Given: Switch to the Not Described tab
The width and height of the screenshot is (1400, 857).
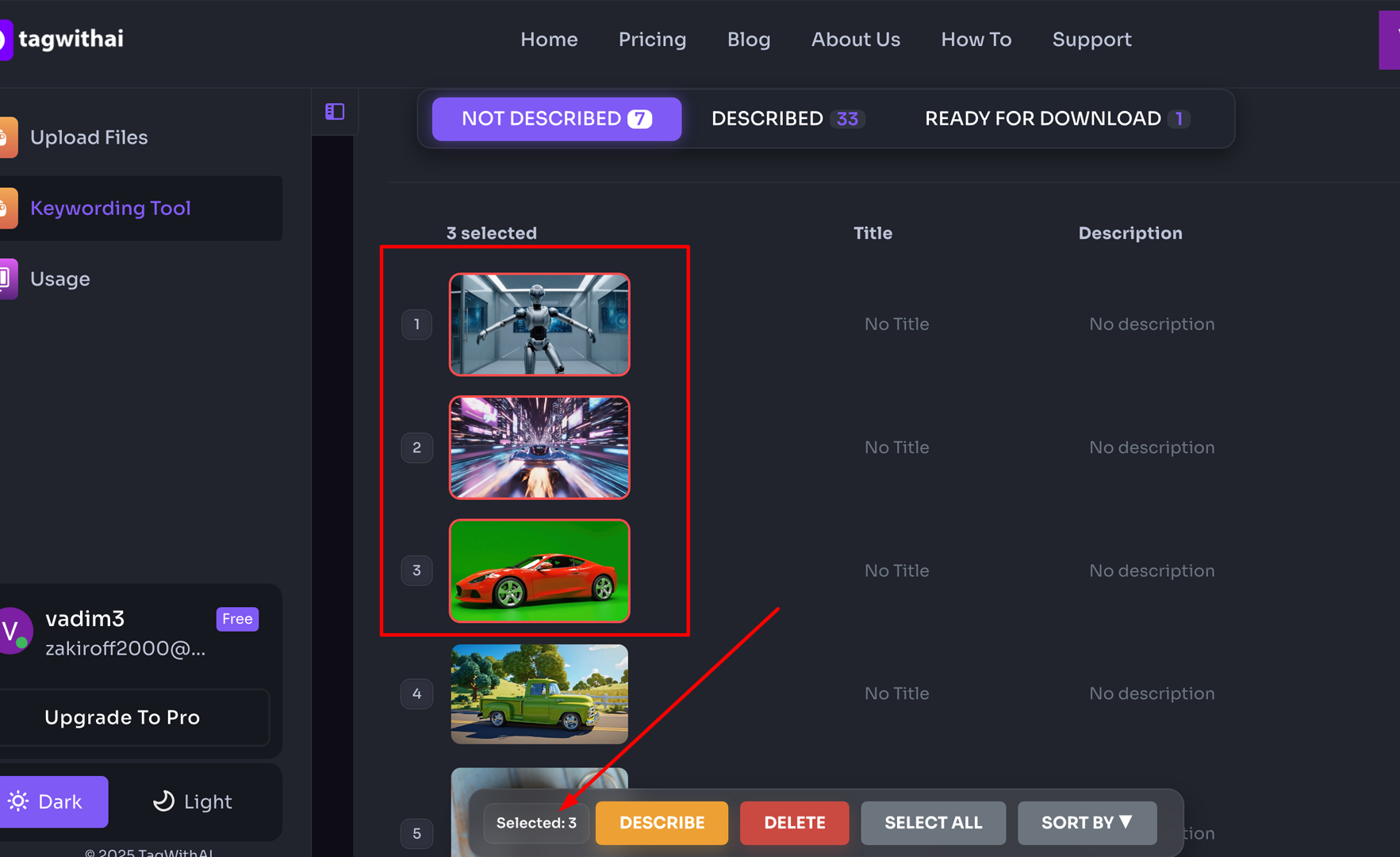Looking at the screenshot, I should [x=556, y=119].
